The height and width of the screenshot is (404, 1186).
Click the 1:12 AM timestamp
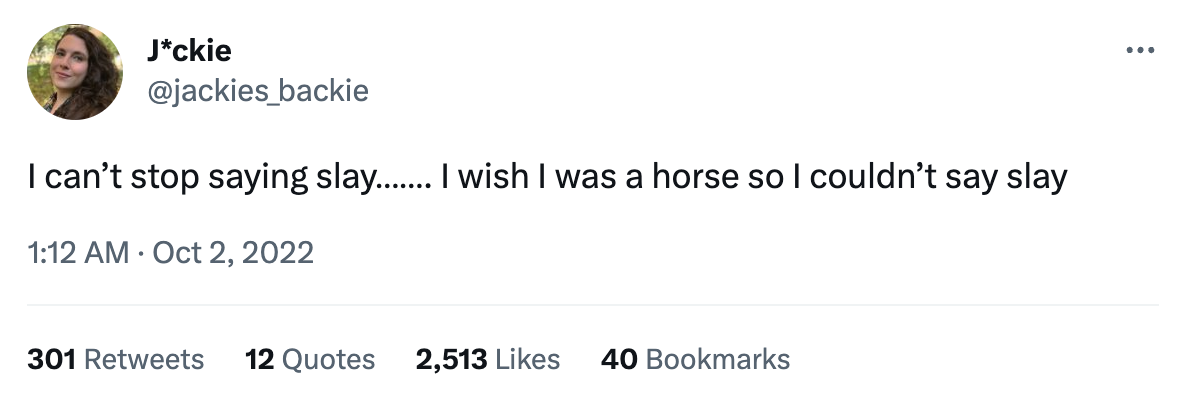coord(77,252)
